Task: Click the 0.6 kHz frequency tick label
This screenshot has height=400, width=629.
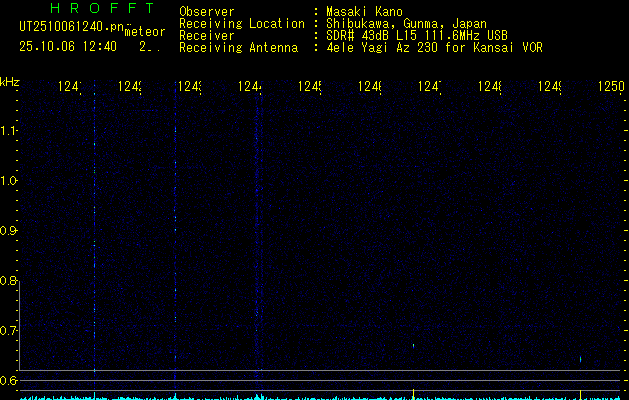Action: [x=10, y=381]
